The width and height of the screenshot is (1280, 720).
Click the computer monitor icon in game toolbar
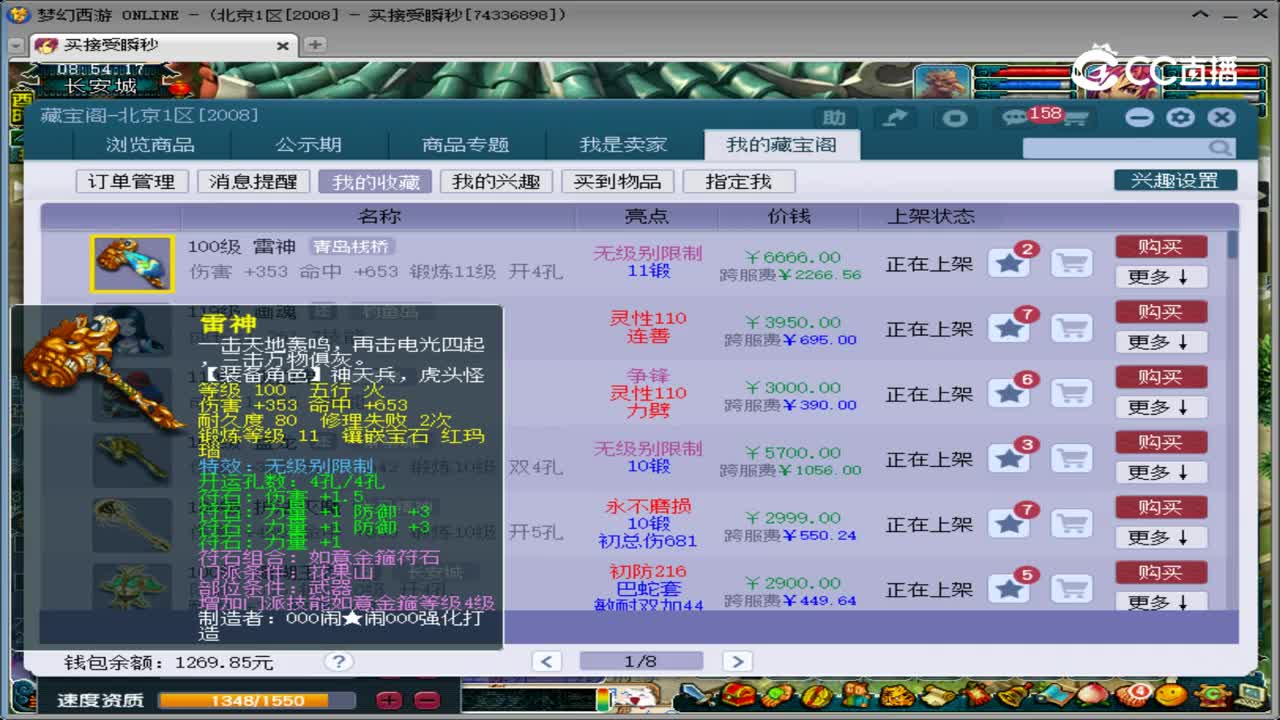[1249, 693]
